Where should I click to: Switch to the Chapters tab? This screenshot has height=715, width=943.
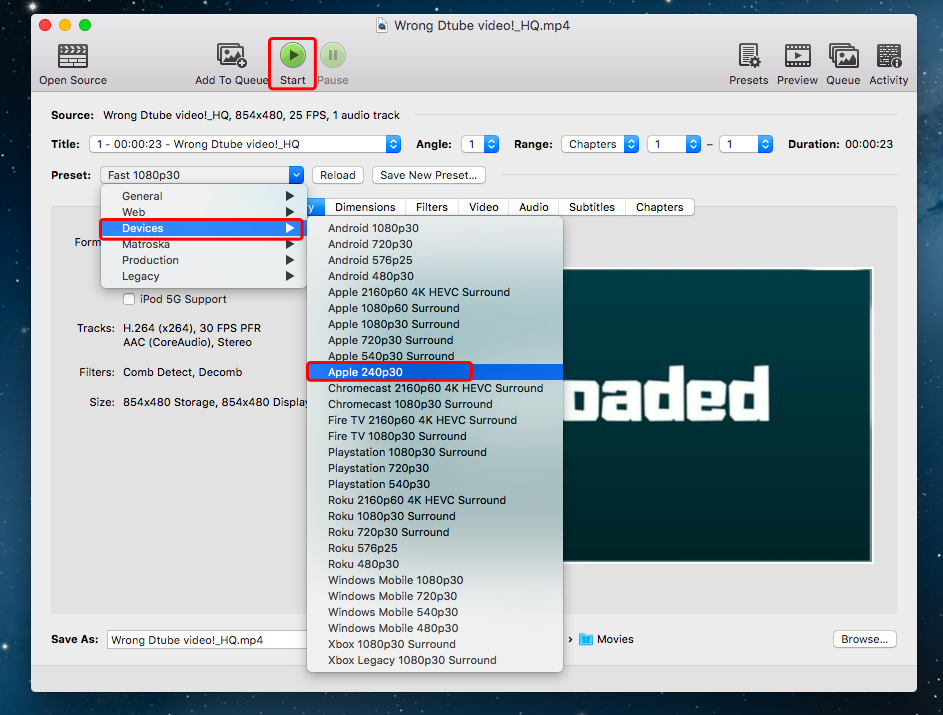(x=660, y=207)
